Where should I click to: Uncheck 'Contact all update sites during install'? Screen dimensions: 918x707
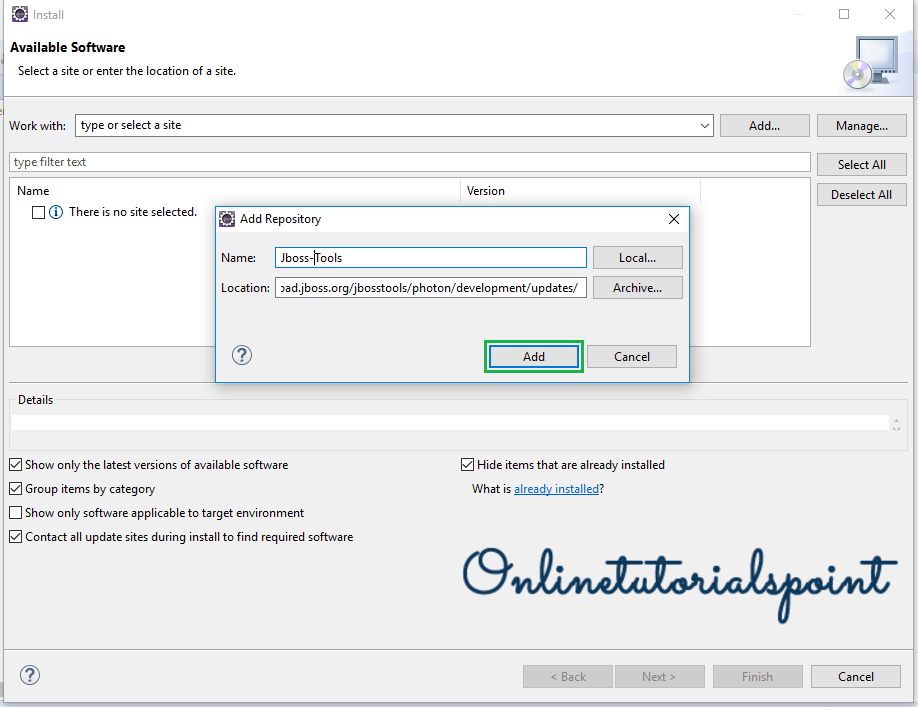(x=16, y=537)
